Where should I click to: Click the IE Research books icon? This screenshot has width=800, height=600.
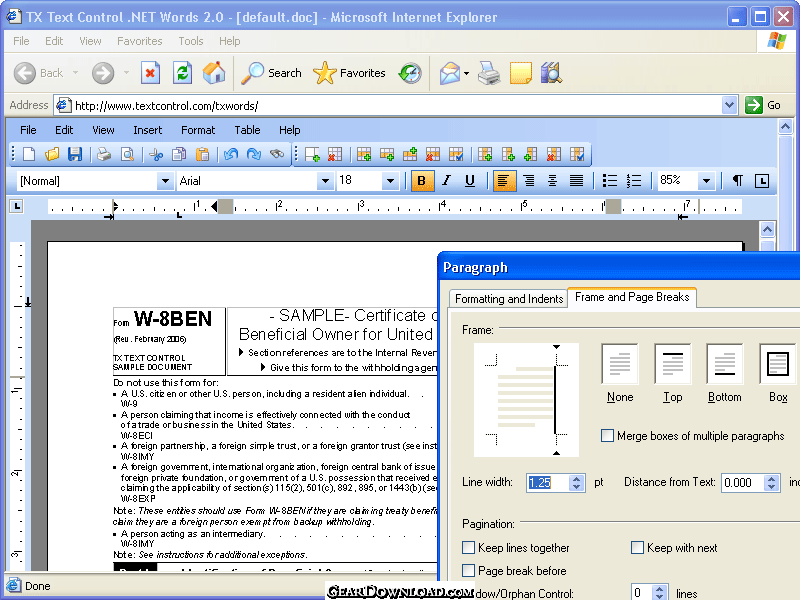pyautogui.click(x=552, y=73)
